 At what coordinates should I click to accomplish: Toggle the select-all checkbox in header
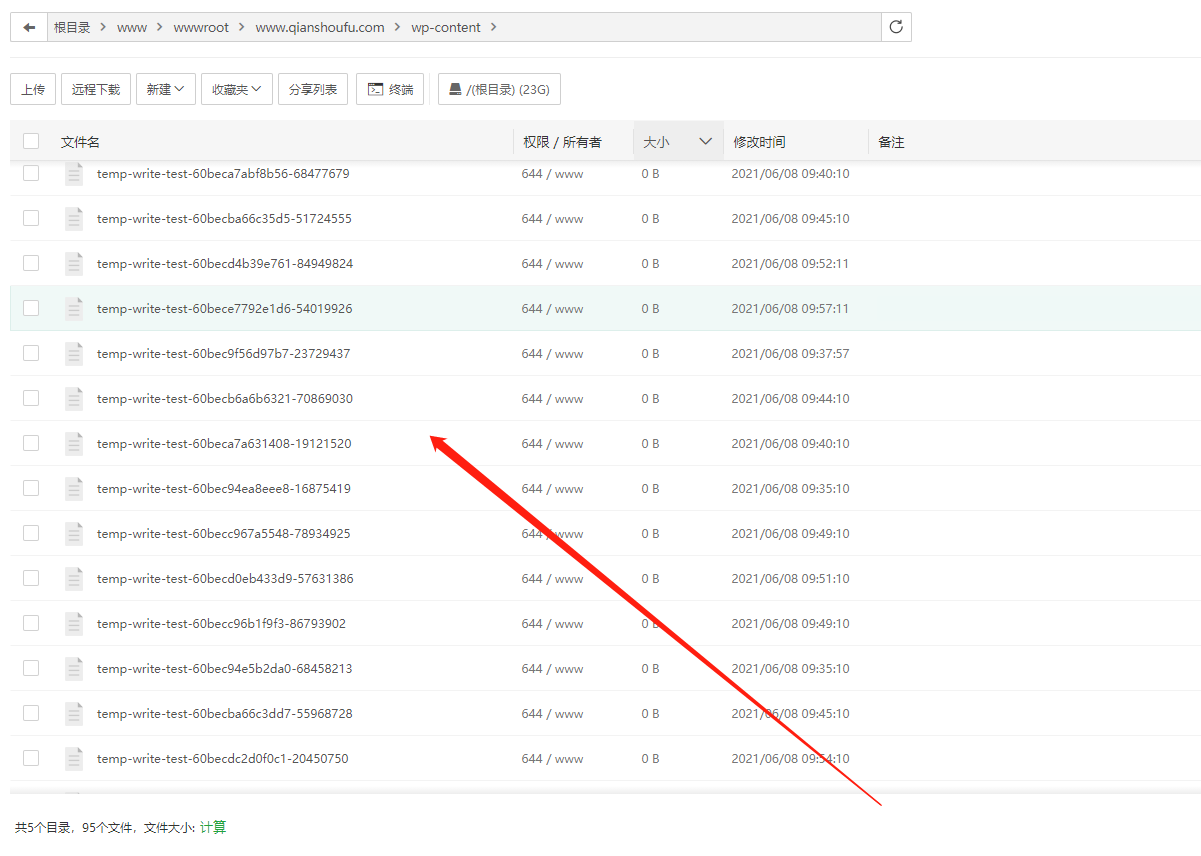point(31,142)
